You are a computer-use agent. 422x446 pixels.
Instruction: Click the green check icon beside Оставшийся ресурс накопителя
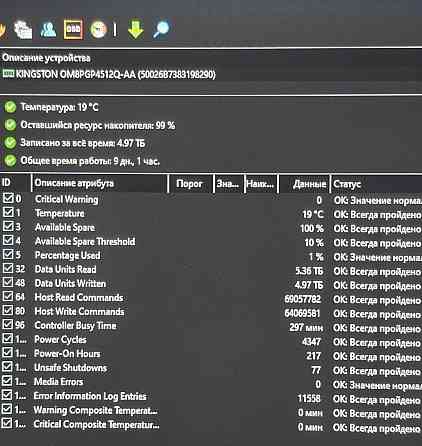[10, 125]
